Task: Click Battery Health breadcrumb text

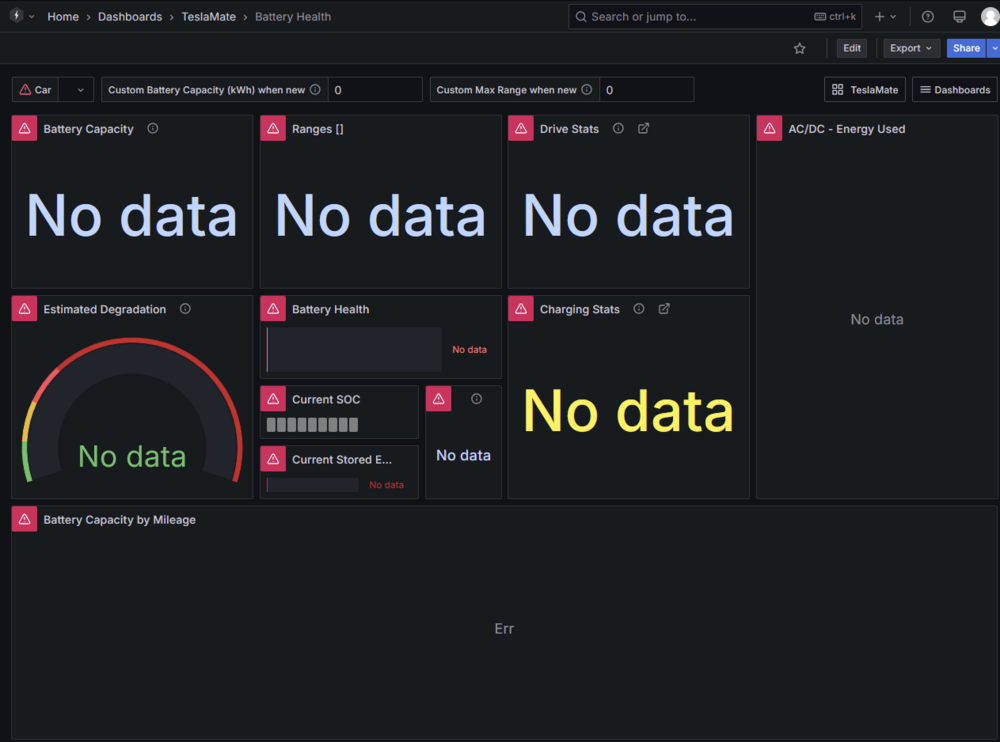Action: (x=293, y=17)
